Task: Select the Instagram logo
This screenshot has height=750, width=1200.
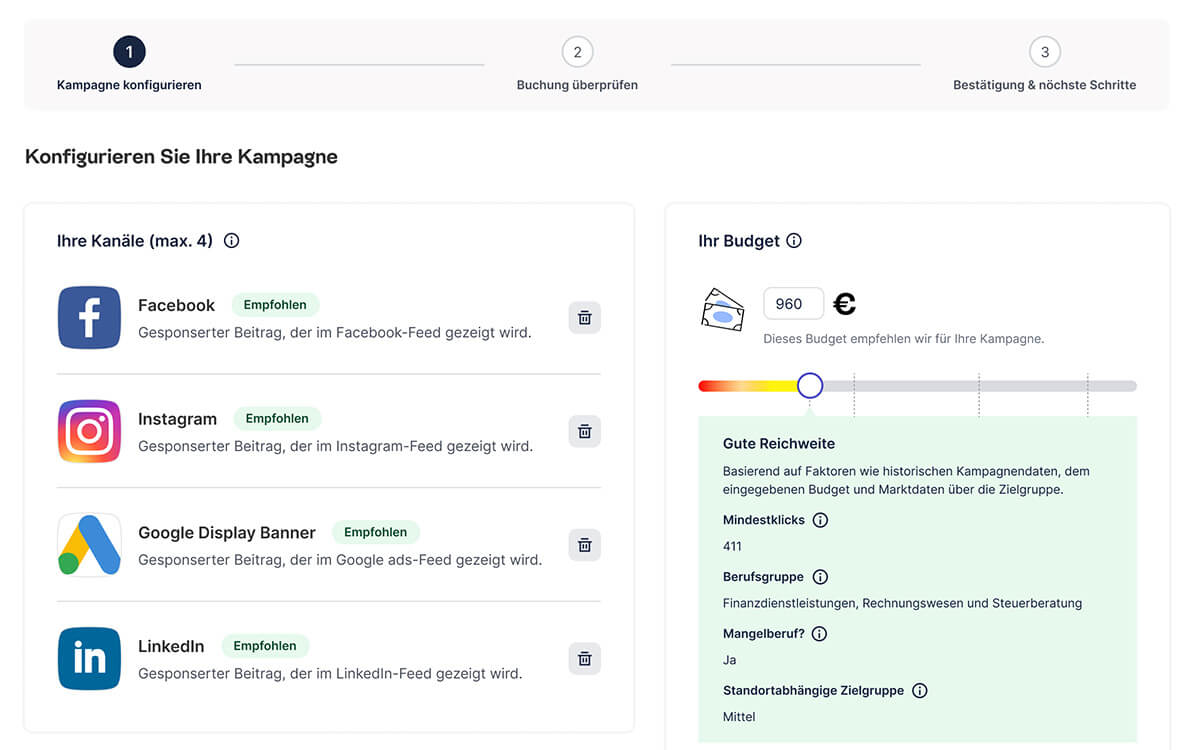Action: pos(89,431)
